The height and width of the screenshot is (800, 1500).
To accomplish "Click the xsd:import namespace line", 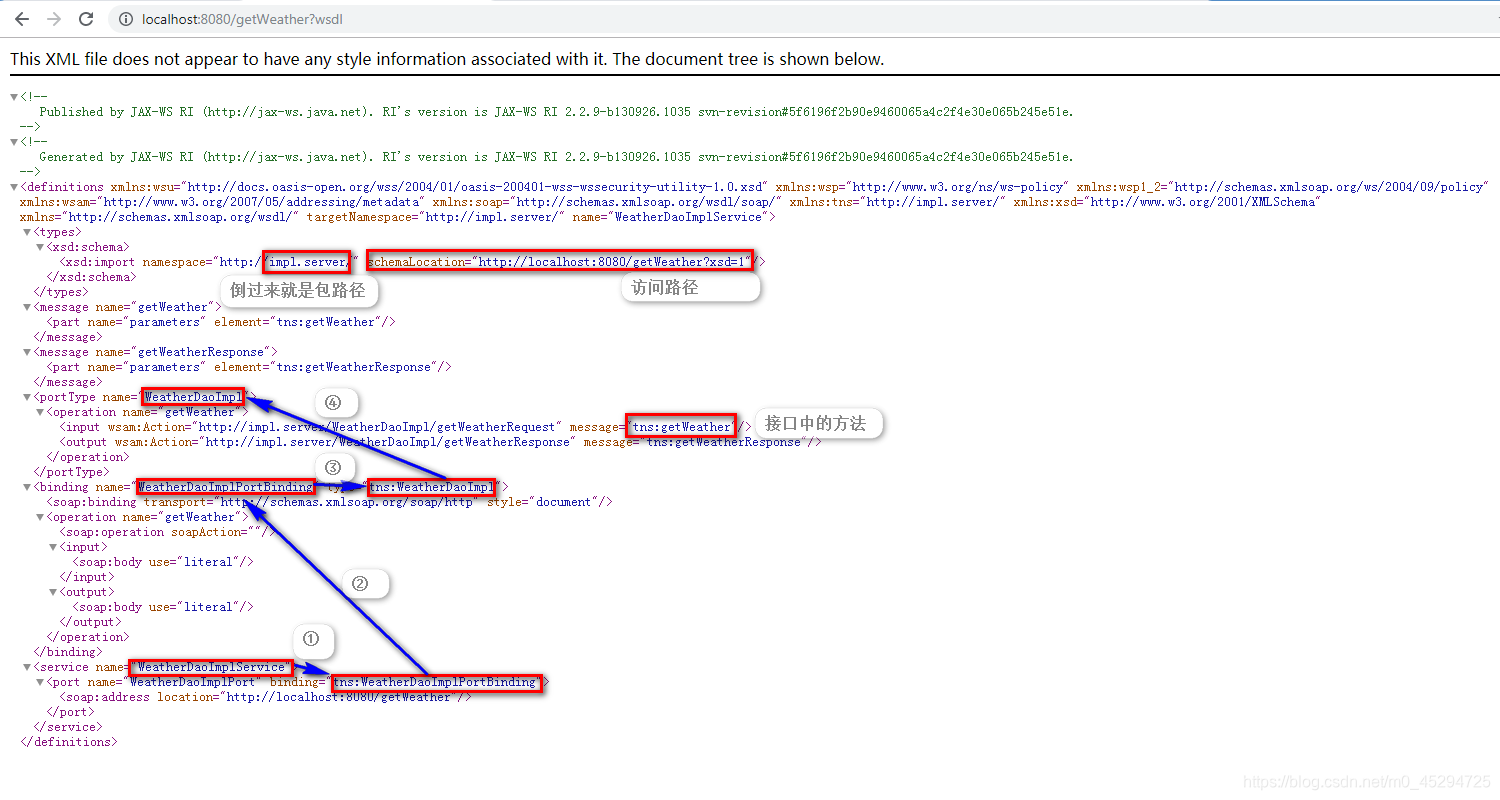I will 413,262.
